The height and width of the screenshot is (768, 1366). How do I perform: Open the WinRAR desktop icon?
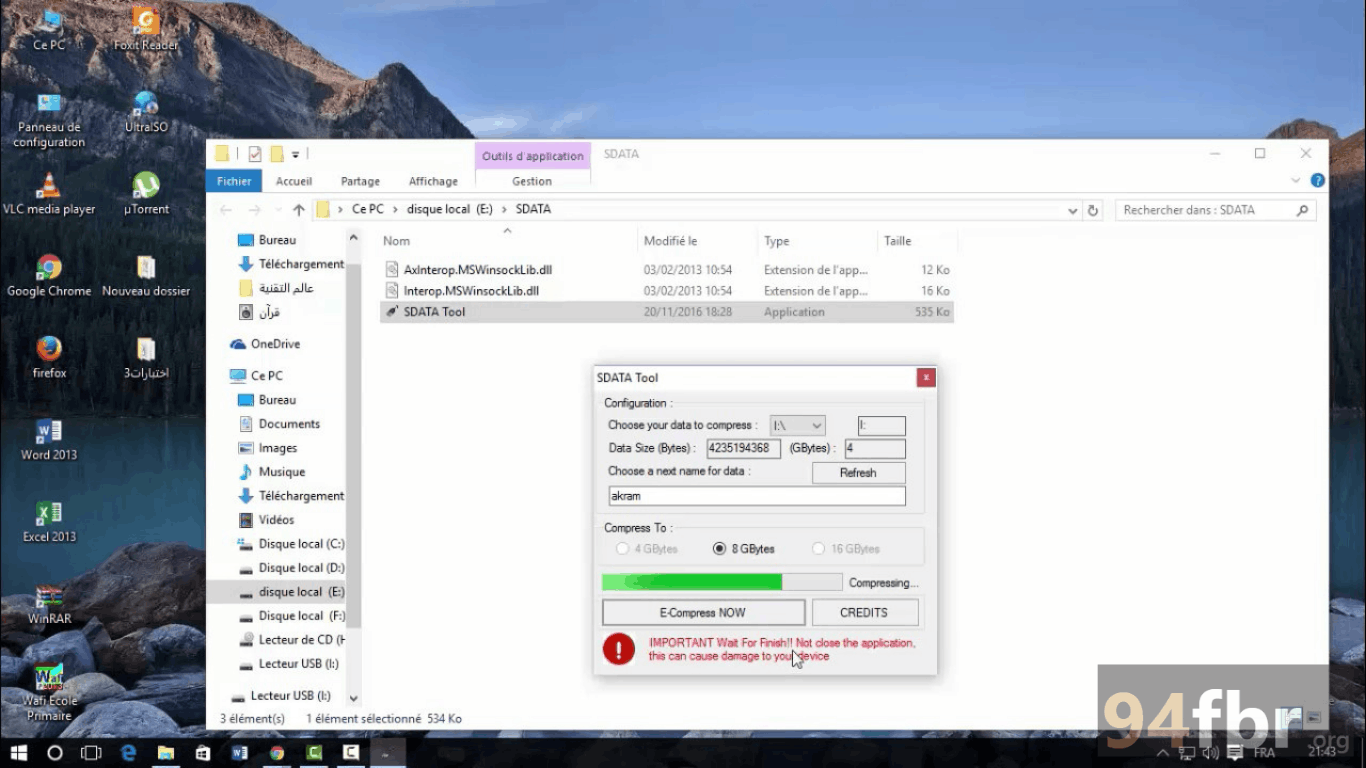click(49, 604)
